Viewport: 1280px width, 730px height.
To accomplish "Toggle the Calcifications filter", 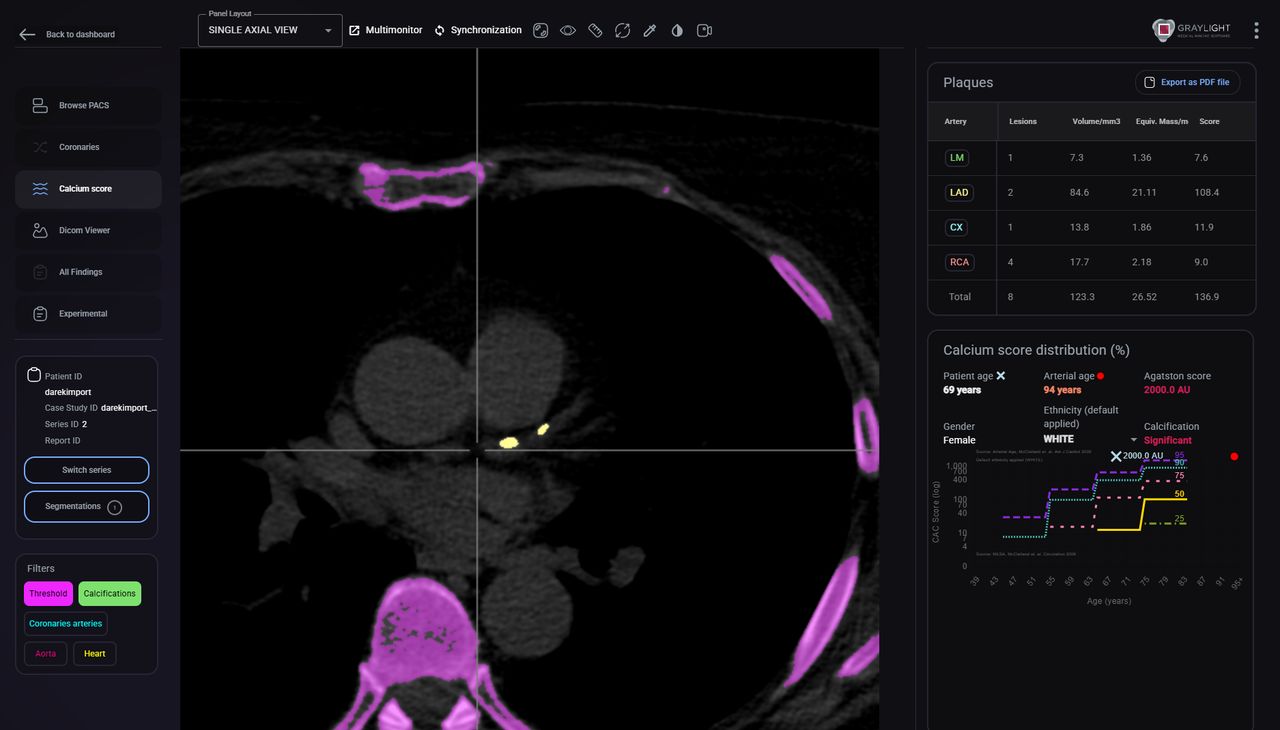I will tap(110, 594).
